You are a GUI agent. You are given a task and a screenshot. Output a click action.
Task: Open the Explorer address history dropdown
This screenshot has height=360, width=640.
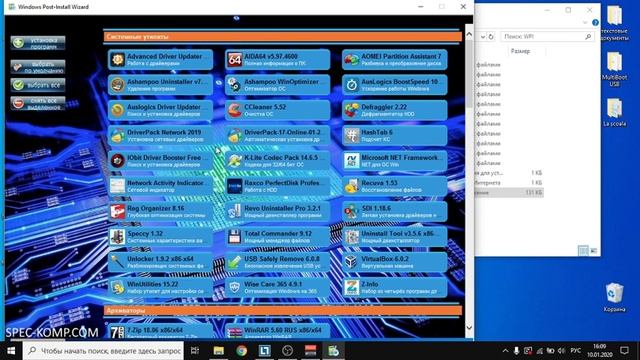pyautogui.click(x=483, y=36)
